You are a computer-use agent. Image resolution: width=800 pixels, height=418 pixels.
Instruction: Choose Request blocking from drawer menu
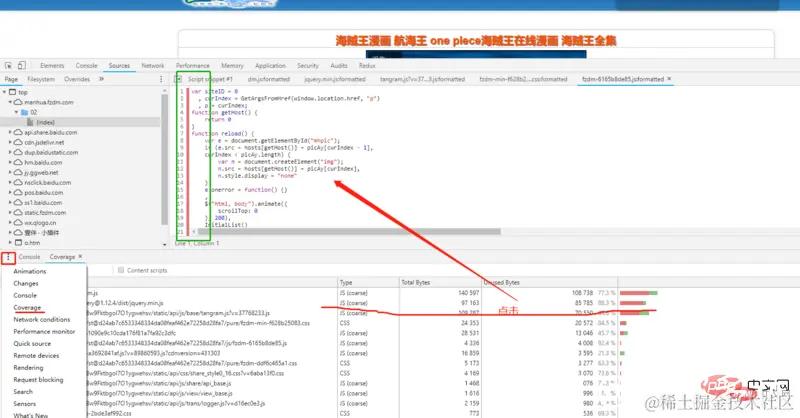(x=38, y=380)
